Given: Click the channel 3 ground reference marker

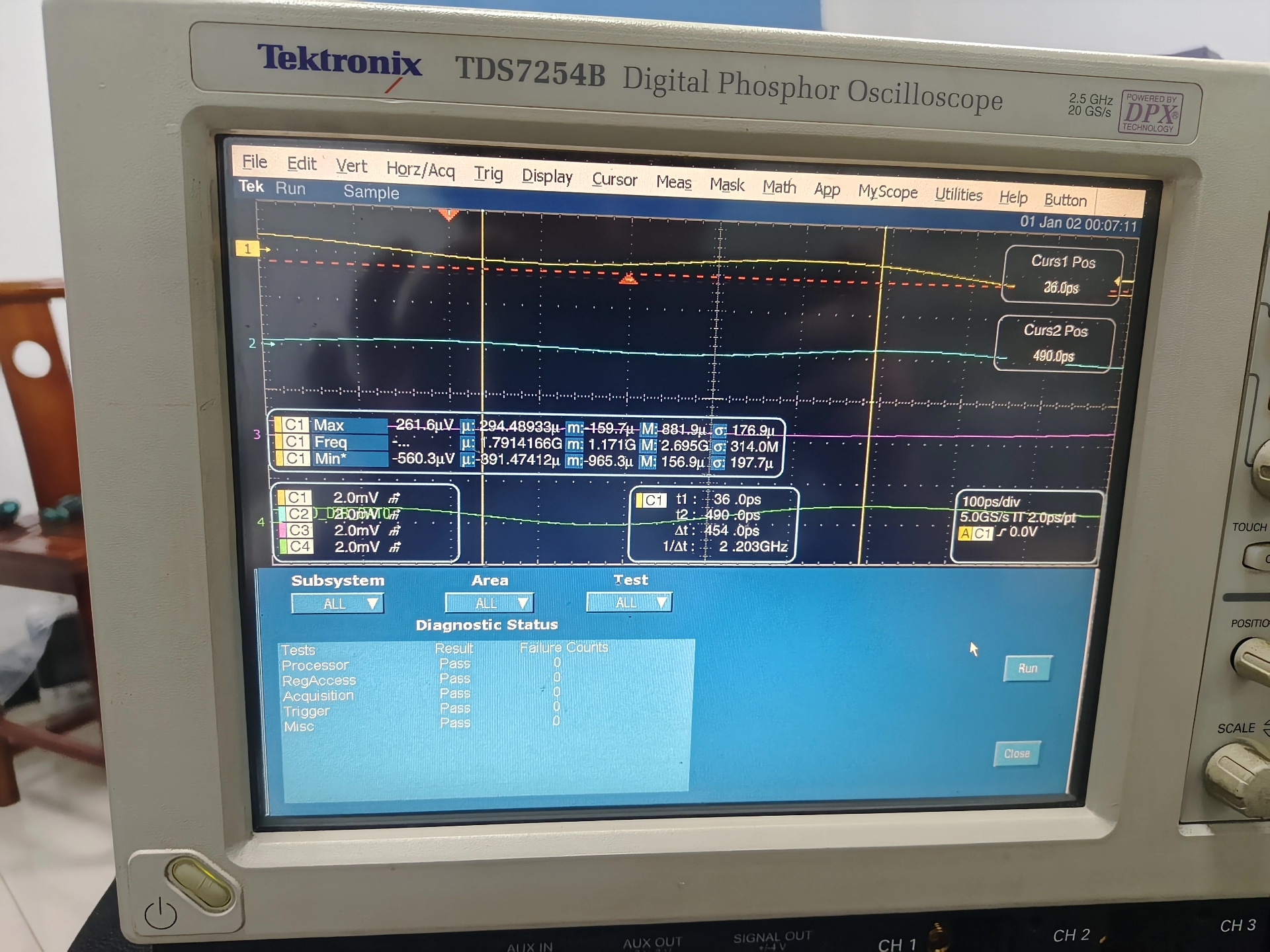Looking at the screenshot, I should click(x=257, y=434).
